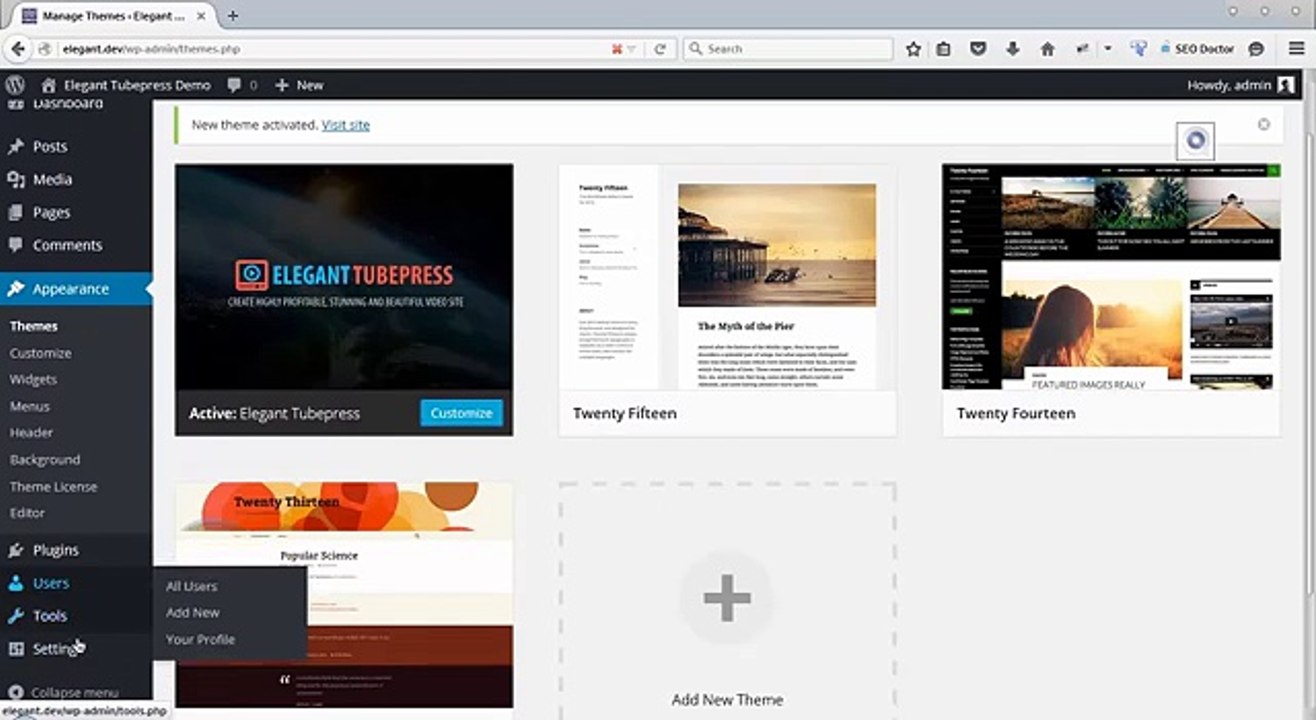Click the Plugins plug icon in the sidebar
The width and height of the screenshot is (1316, 720).
(x=15, y=550)
